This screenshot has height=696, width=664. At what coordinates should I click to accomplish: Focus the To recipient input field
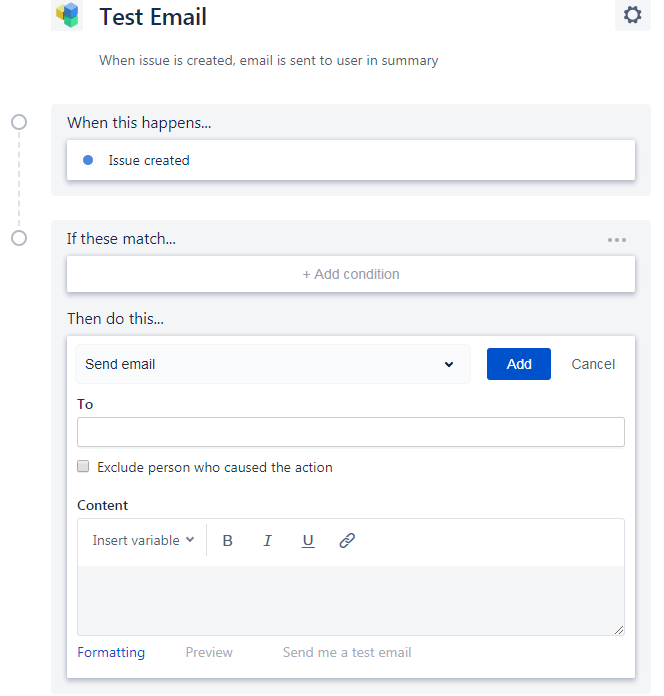(351, 432)
